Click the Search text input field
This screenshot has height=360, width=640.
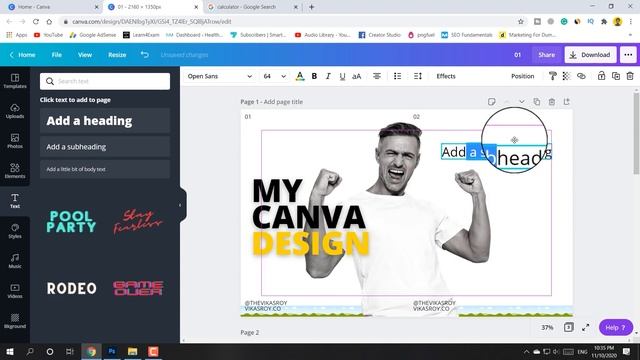[105, 81]
